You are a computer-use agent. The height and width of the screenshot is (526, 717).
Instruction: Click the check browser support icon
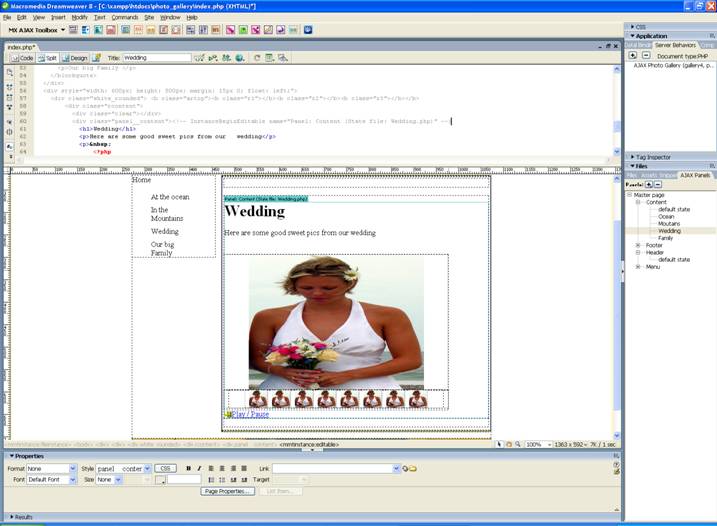pyautogui.click(x=199, y=58)
